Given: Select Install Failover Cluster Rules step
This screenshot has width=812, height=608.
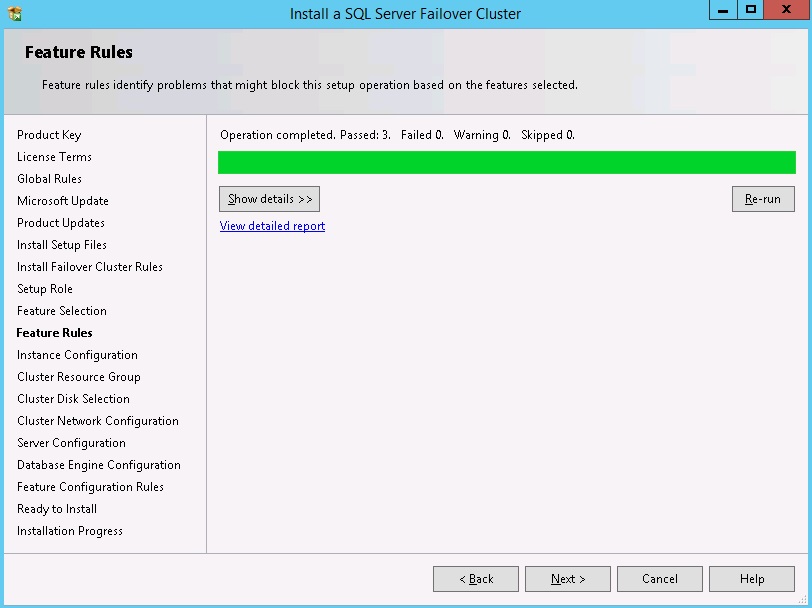Looking at the screenshot, I should tap(90, 267).
